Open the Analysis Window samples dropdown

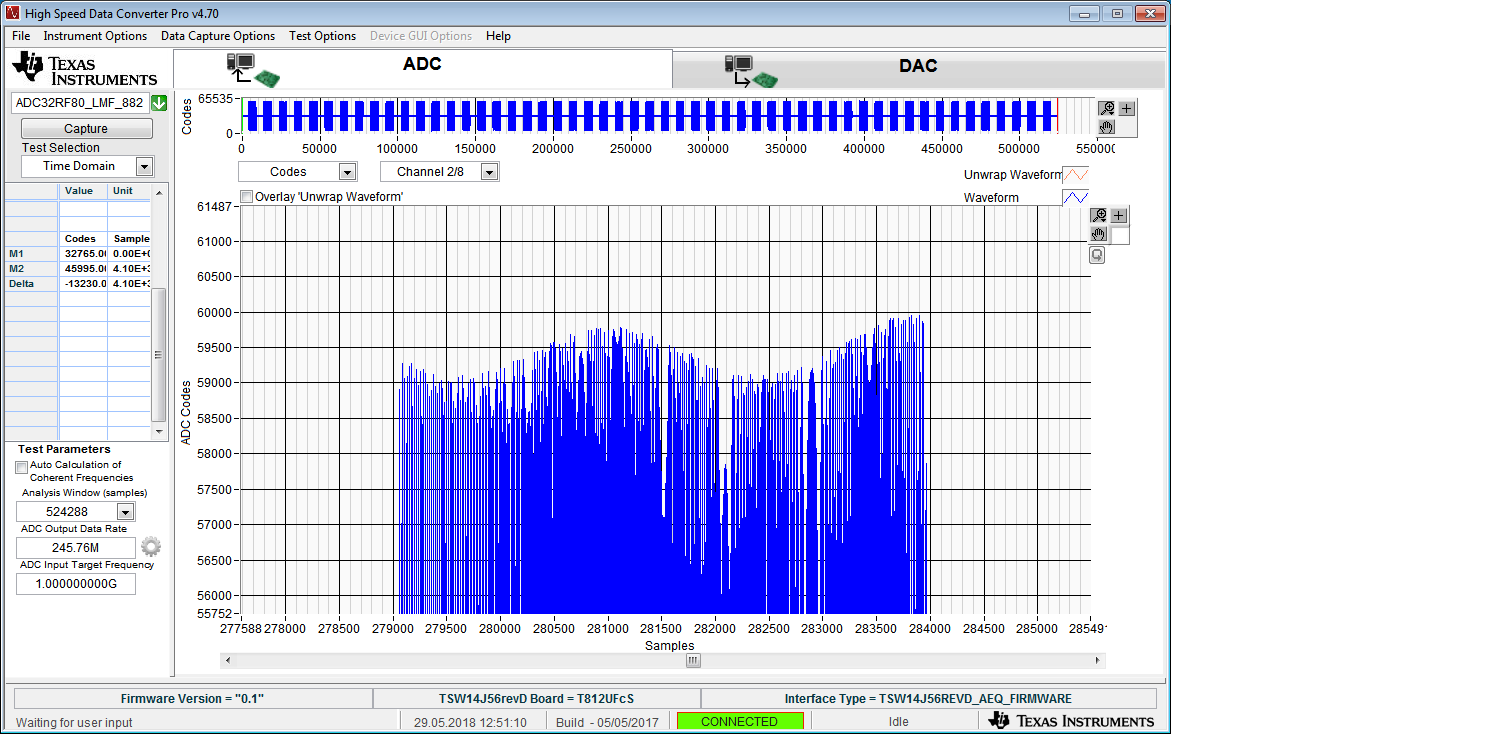coord(126,512)
